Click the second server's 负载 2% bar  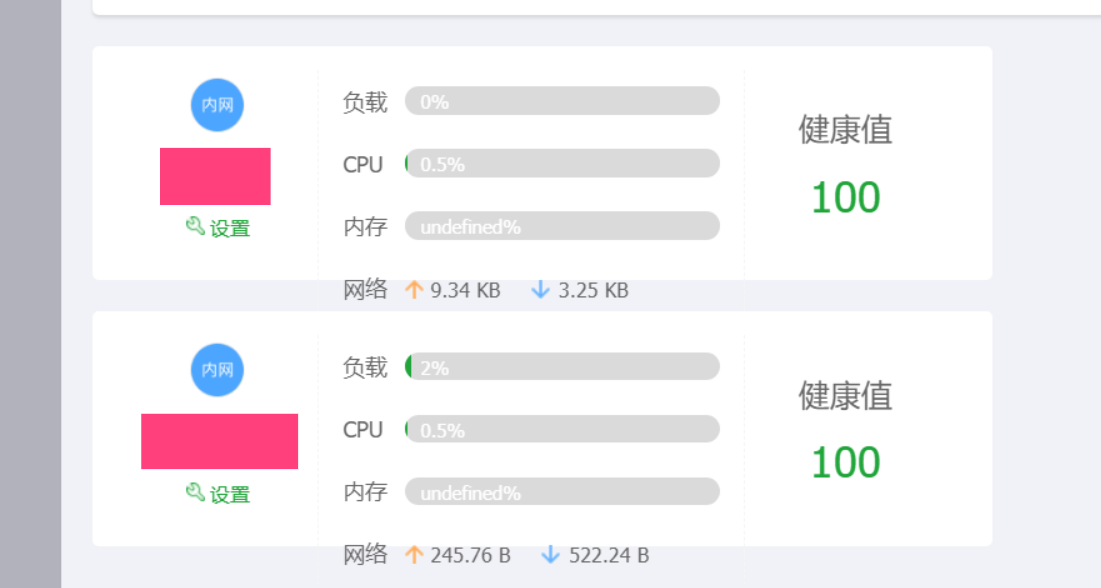pos(562,367)
